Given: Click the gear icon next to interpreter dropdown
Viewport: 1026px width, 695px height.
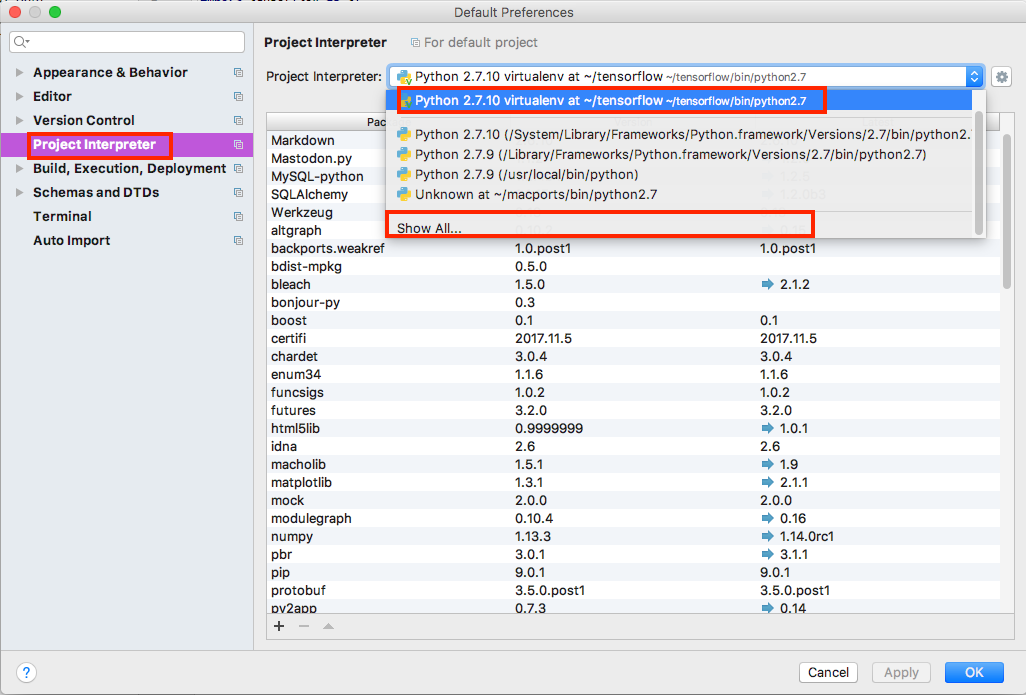Looking at the screenshot, I should tap(1001, 77).
